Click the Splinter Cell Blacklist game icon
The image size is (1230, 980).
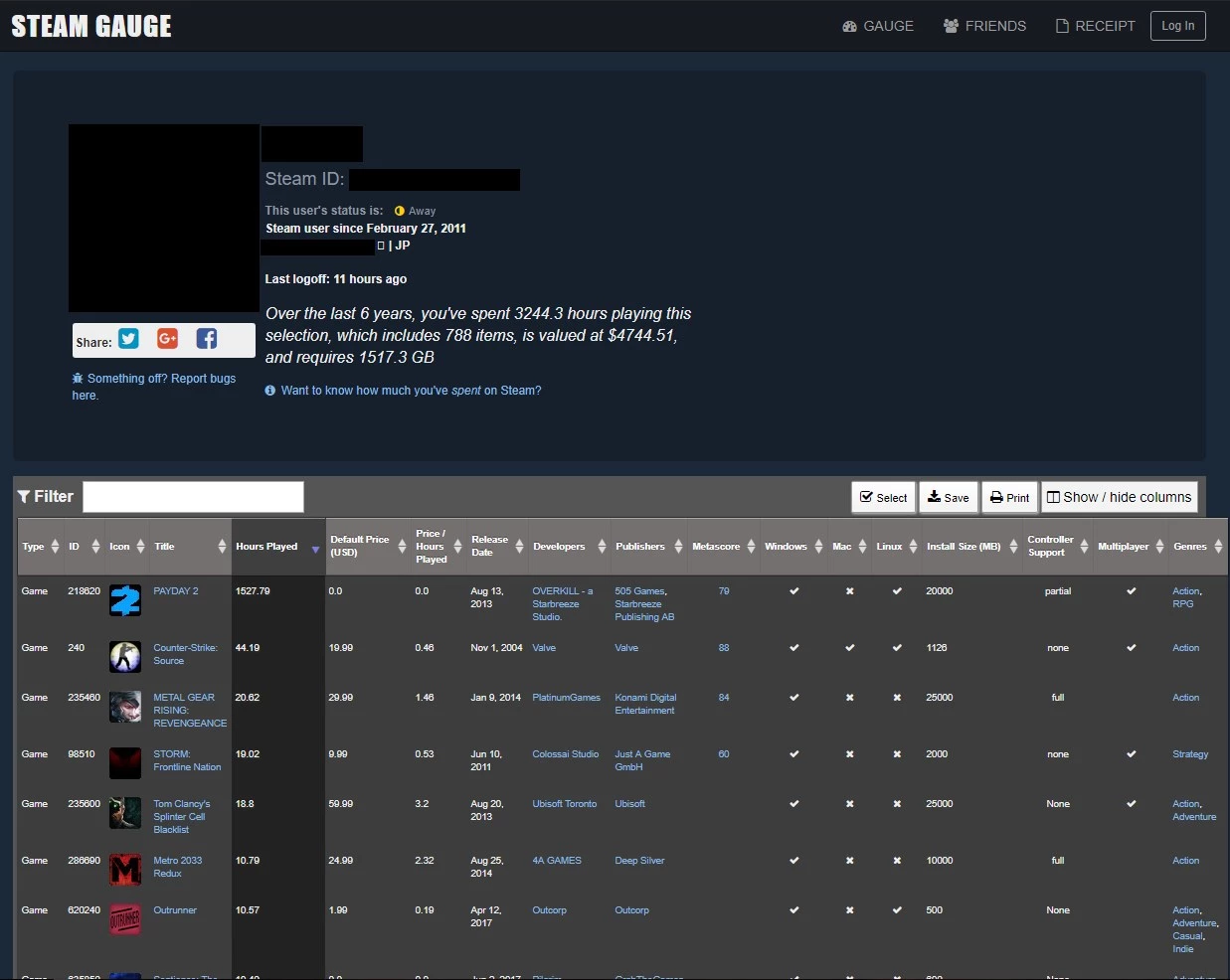[x=125, y=813]
